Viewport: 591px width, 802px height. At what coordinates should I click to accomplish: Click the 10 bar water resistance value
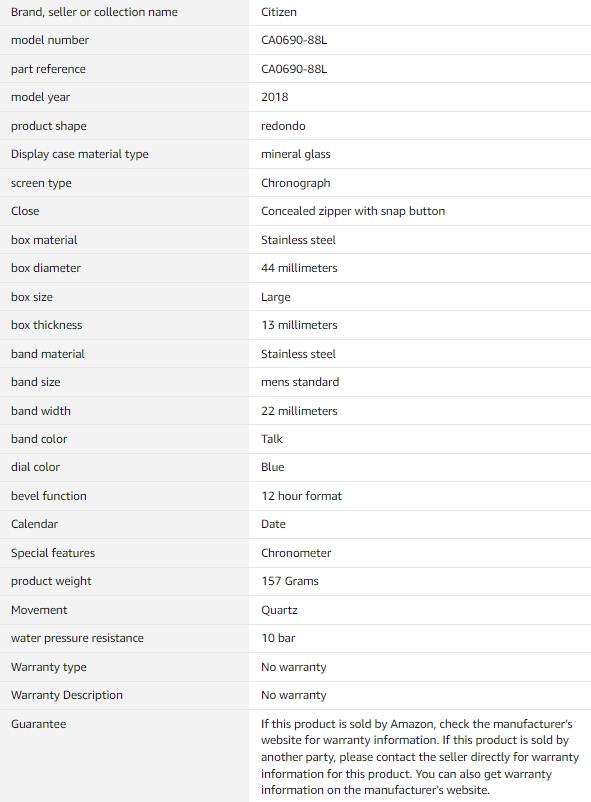(x=278, y=638)
